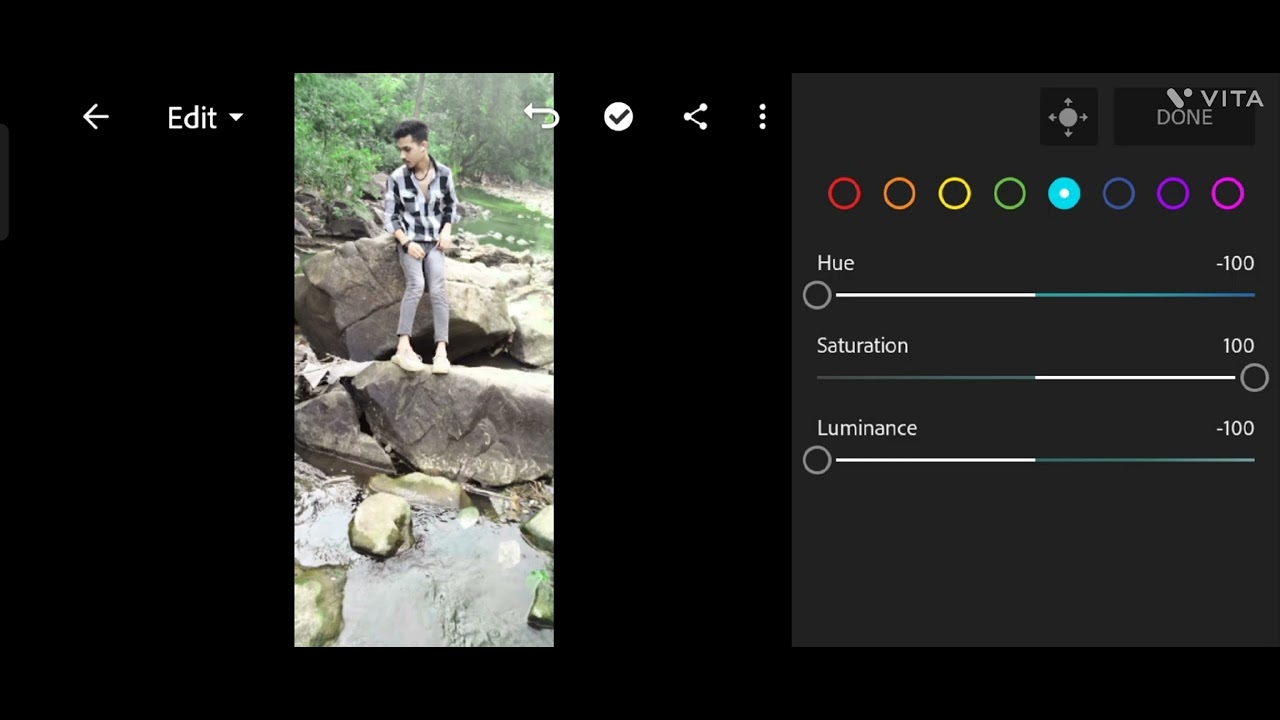Tap the photo of man on rocks

pos(424,360)
